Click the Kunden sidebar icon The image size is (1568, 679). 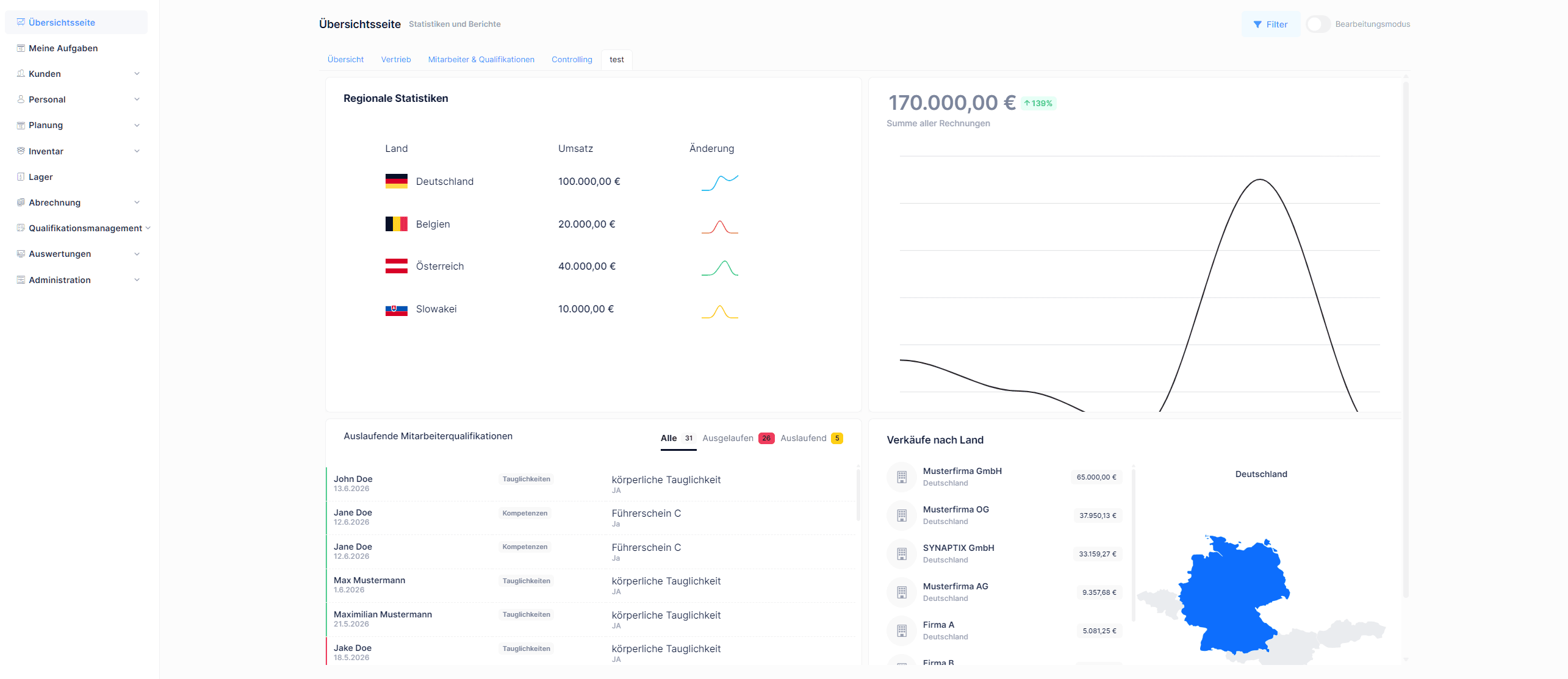click(21, 73)
